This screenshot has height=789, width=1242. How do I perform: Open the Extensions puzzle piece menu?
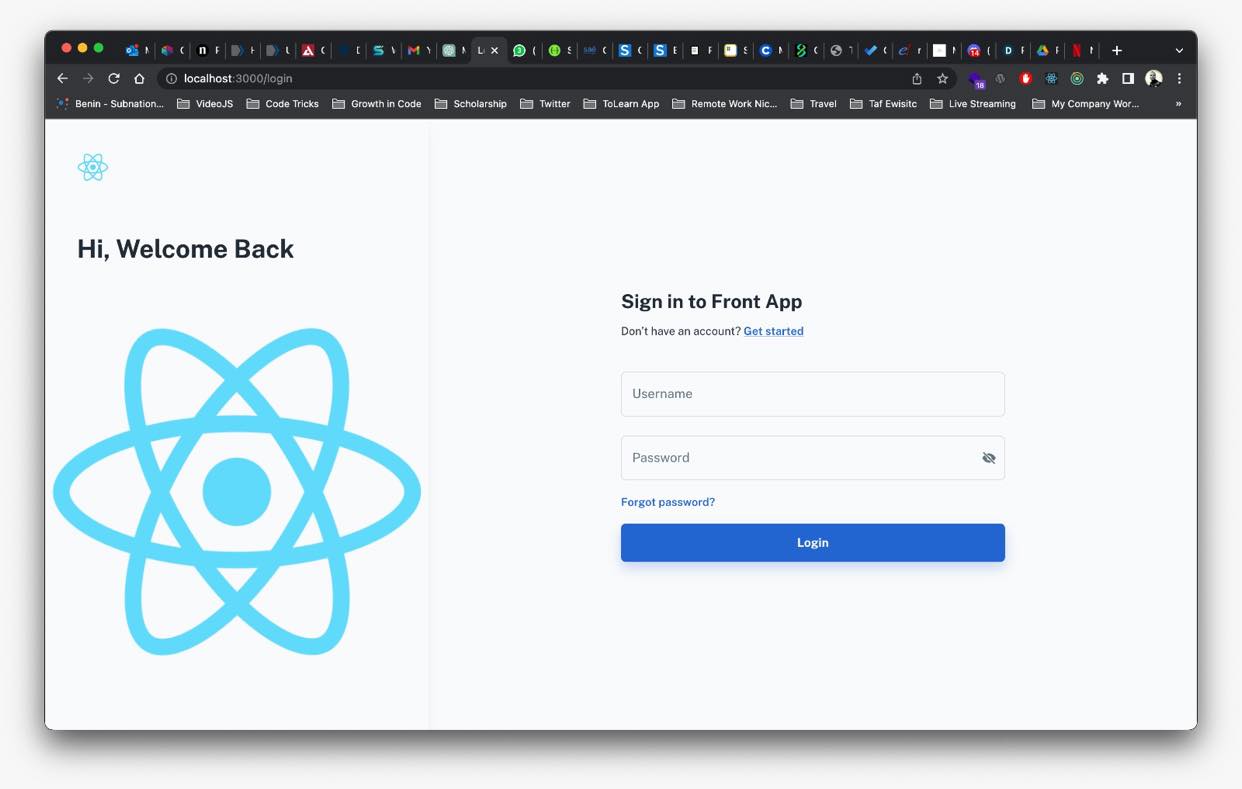point(1102,78)
